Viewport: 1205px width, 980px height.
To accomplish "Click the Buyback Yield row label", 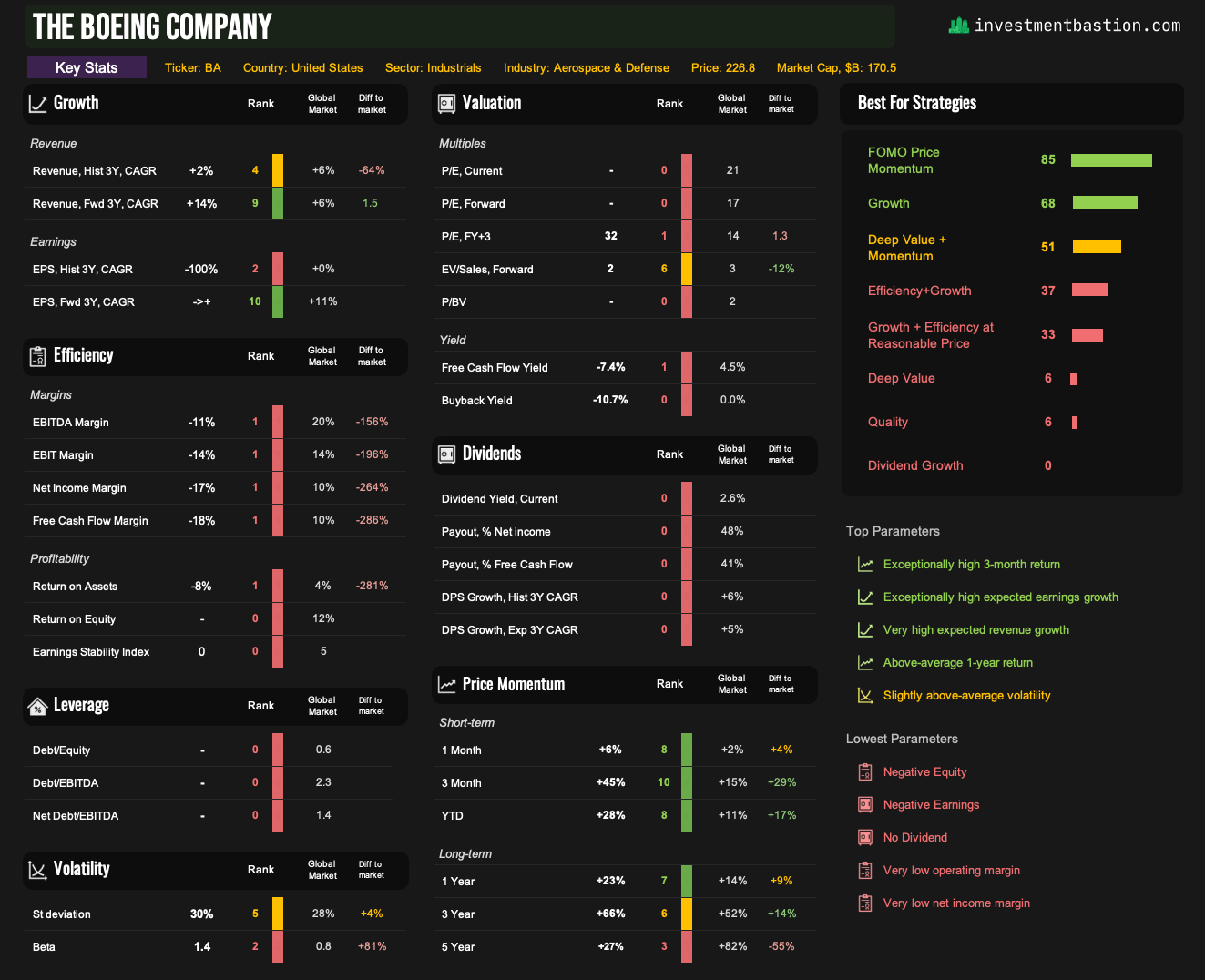I will click(x=477, y=400).
